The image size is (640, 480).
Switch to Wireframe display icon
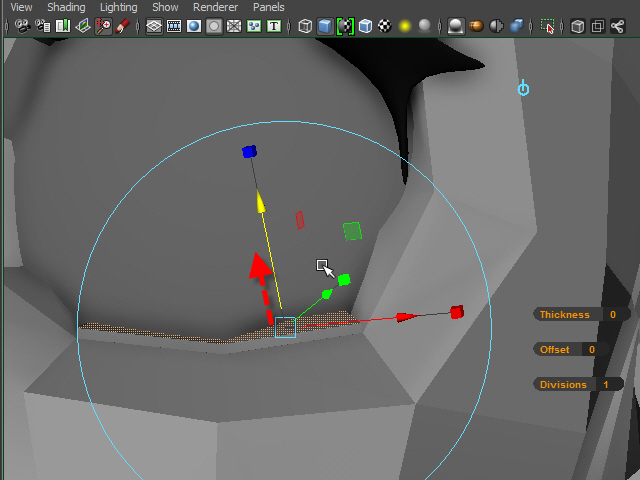click(305, 27)
